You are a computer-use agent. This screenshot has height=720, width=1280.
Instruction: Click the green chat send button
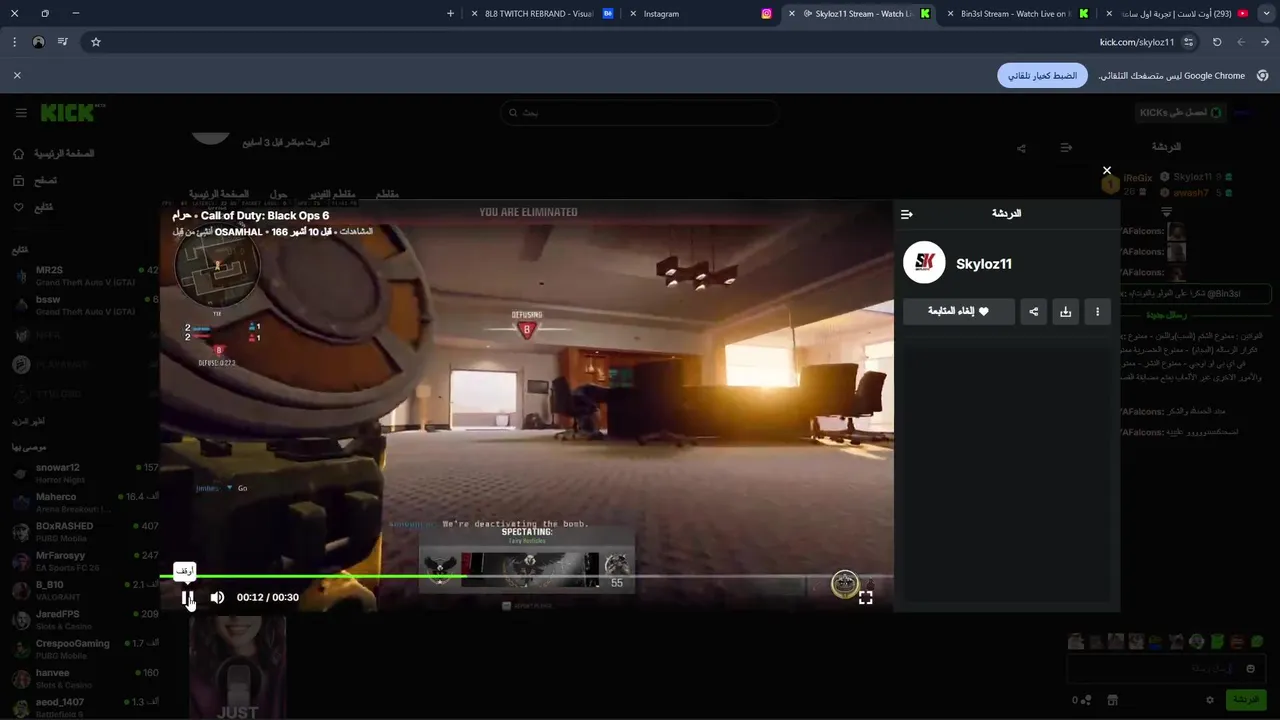(x=1246, y=700)
